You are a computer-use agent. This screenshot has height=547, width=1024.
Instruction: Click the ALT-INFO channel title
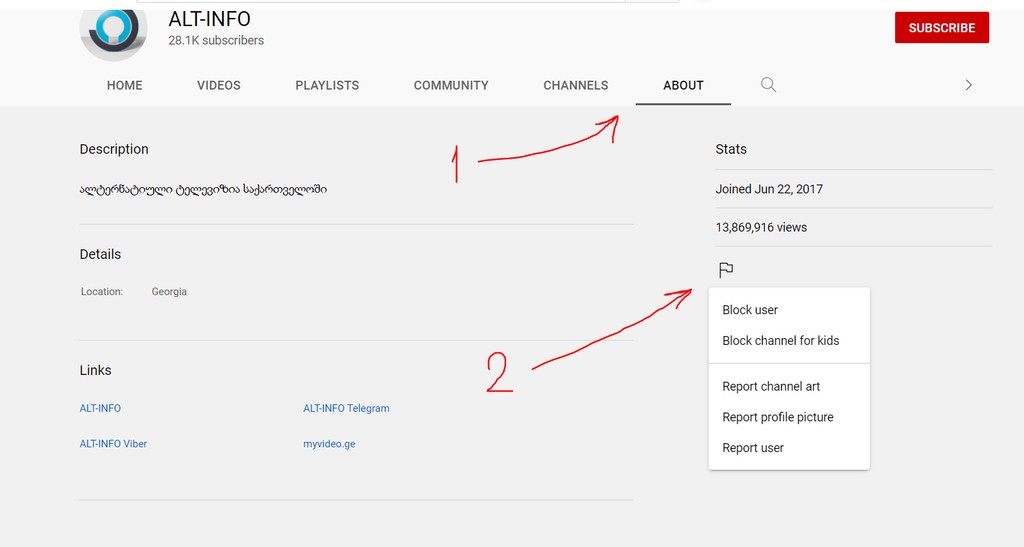pyautogui.click(x=210, y=19)
